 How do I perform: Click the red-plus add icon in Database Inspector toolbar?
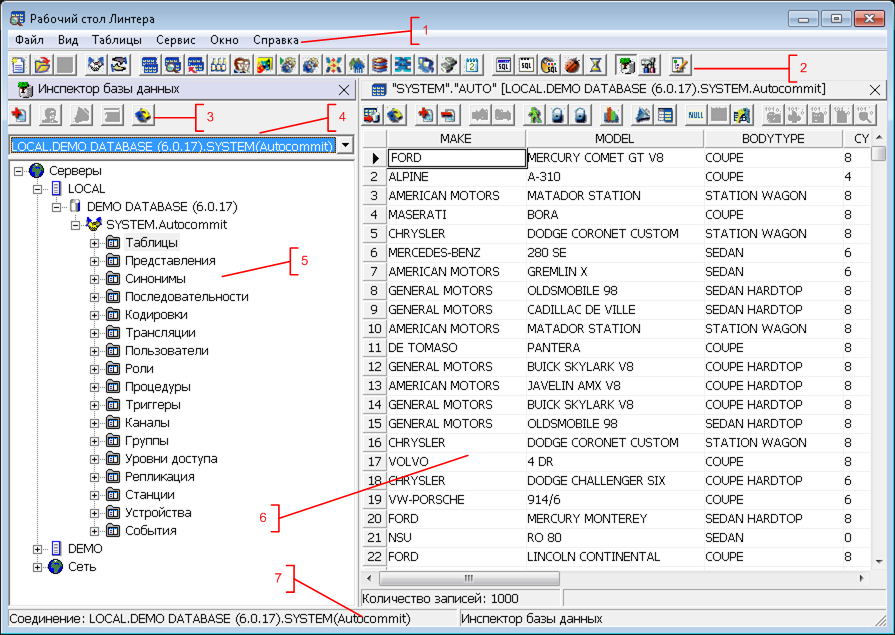pos(20,115)
